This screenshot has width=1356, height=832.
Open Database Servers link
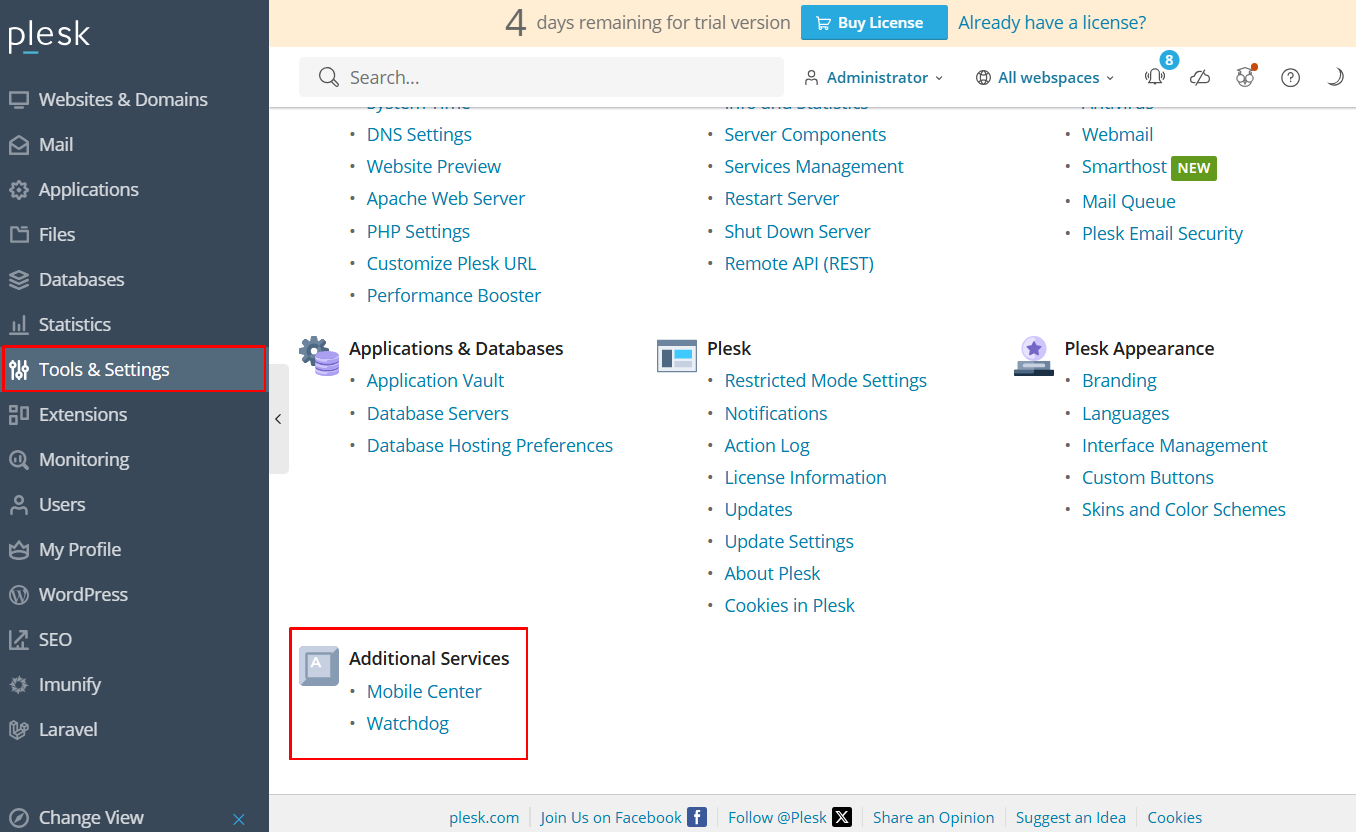point(438,414)
